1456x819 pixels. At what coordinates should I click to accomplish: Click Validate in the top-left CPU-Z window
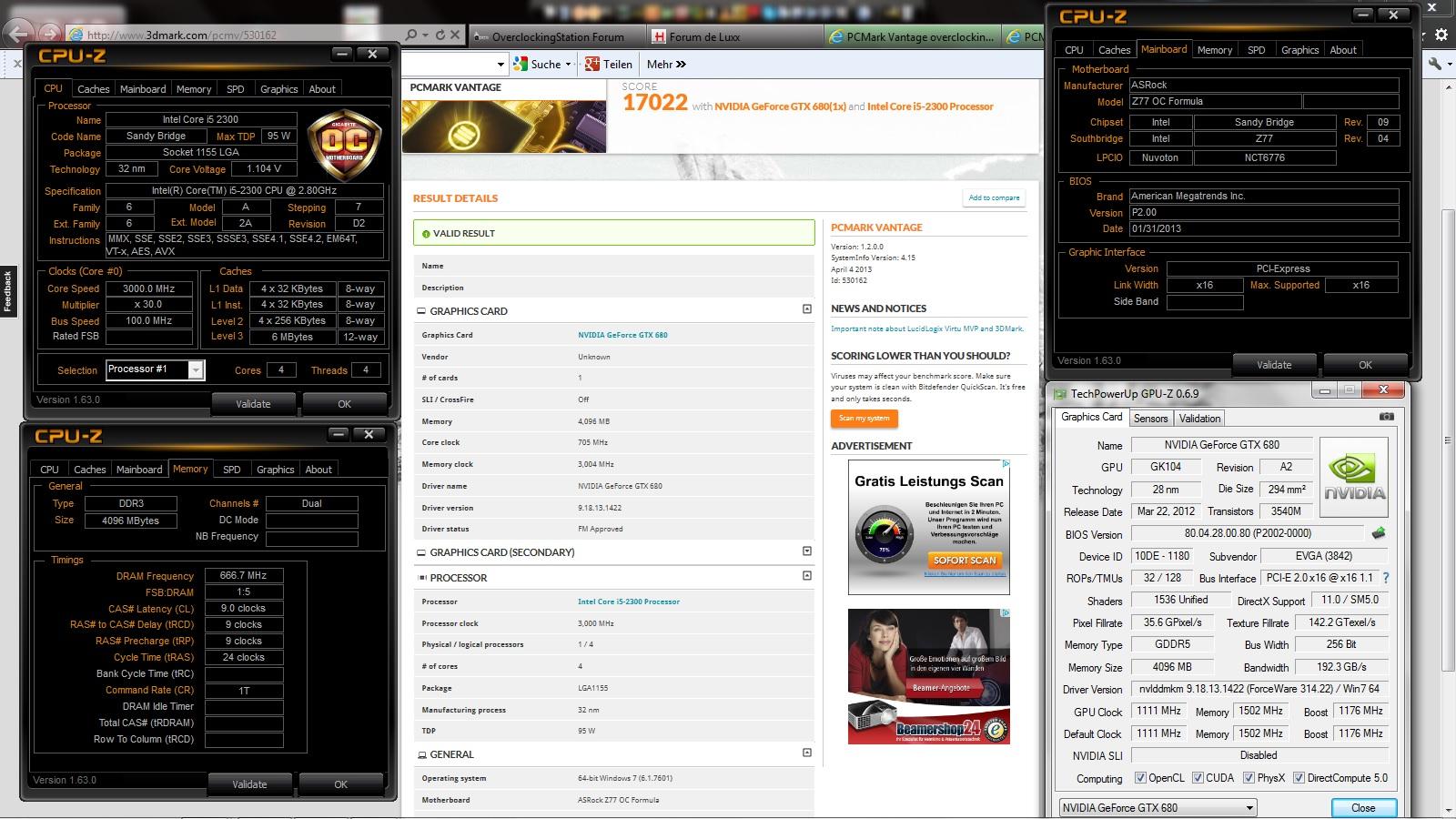pos(253,404)
